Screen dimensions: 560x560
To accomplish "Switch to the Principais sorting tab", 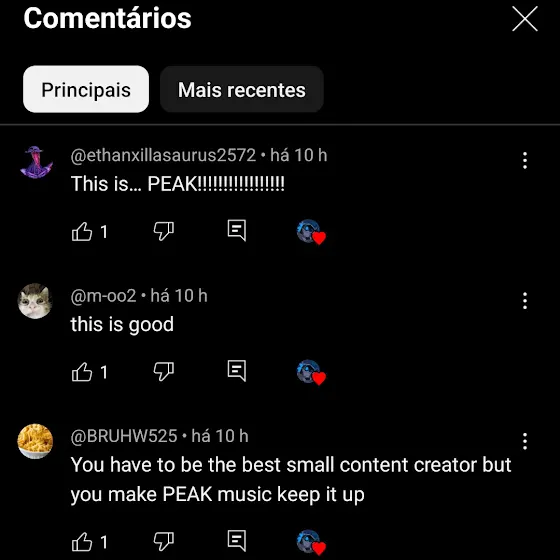I will [x=86, y=89].
